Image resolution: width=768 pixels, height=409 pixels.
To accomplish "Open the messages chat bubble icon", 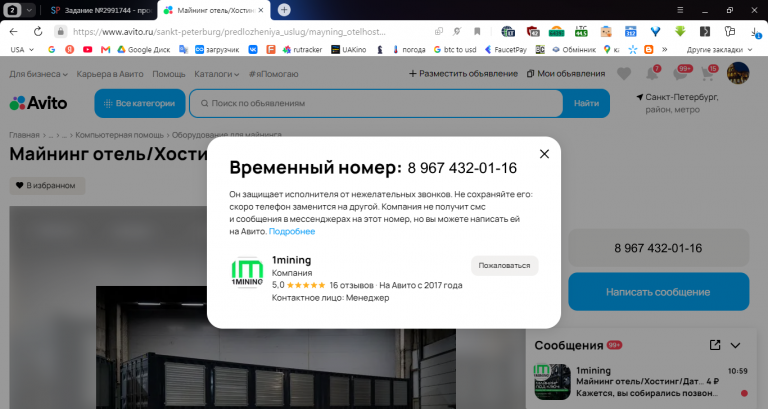I will [680, 74].
